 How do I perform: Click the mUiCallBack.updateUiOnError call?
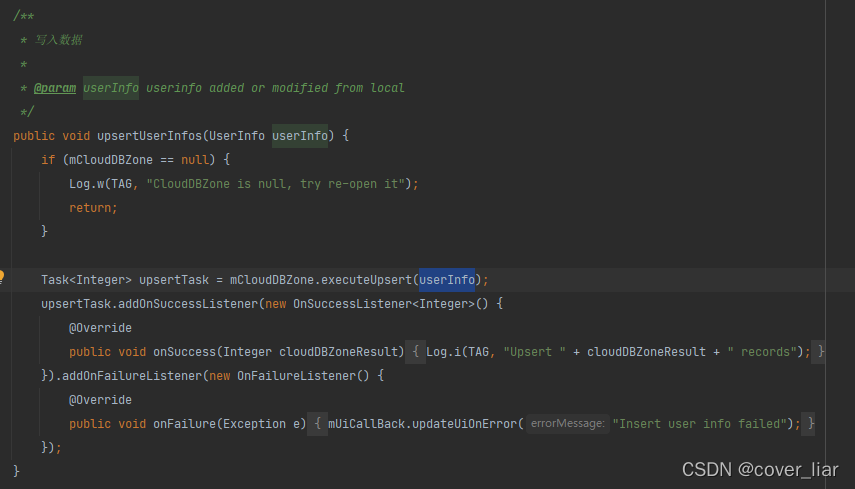point(423,424)
